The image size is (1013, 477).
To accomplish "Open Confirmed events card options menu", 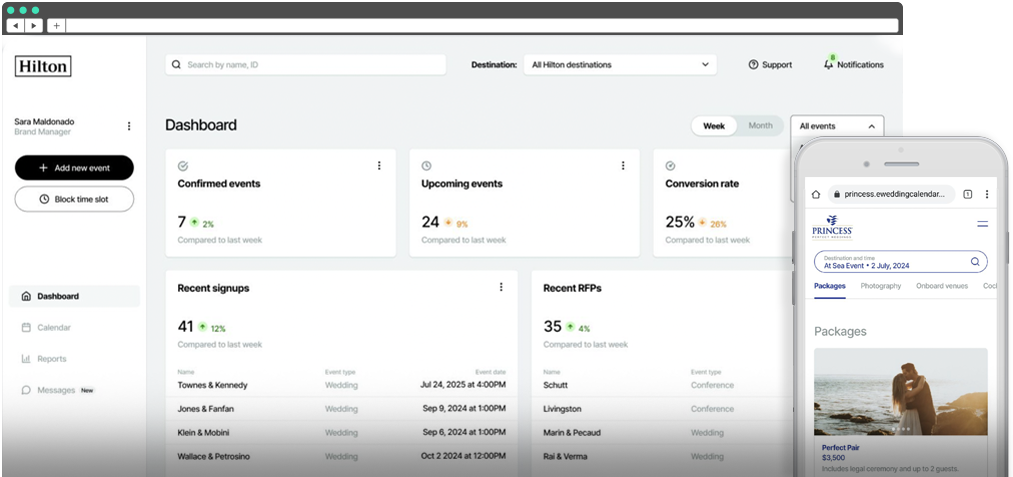I will coord(379,165).
